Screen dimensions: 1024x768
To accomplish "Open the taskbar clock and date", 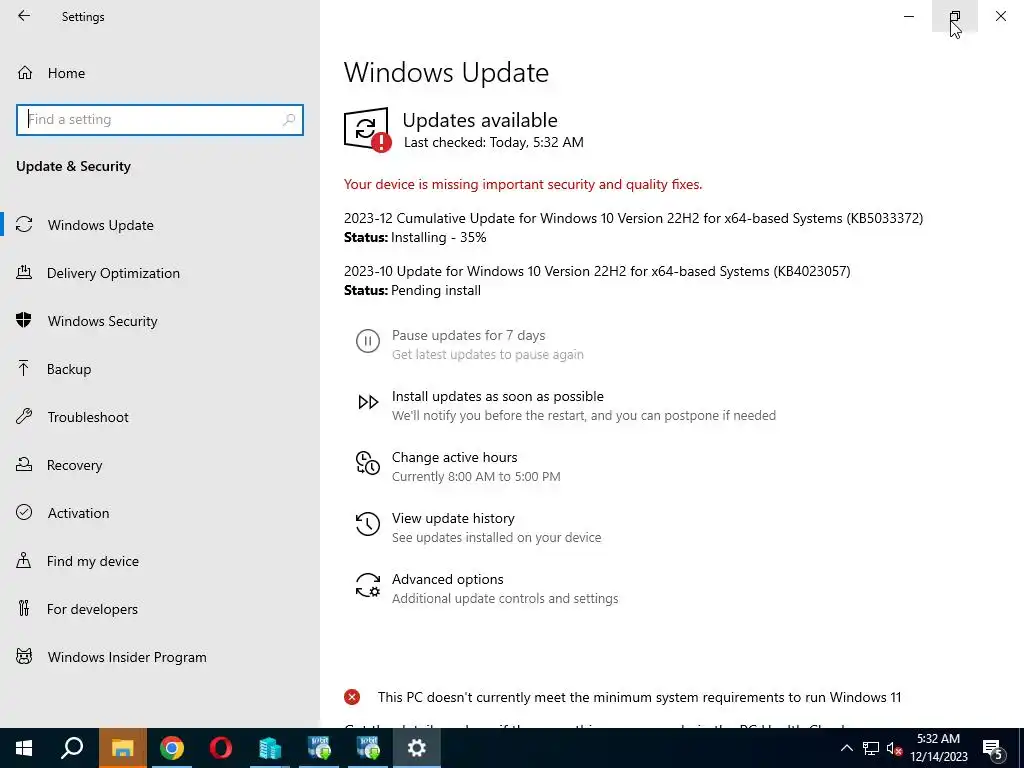I will [938, 748].
